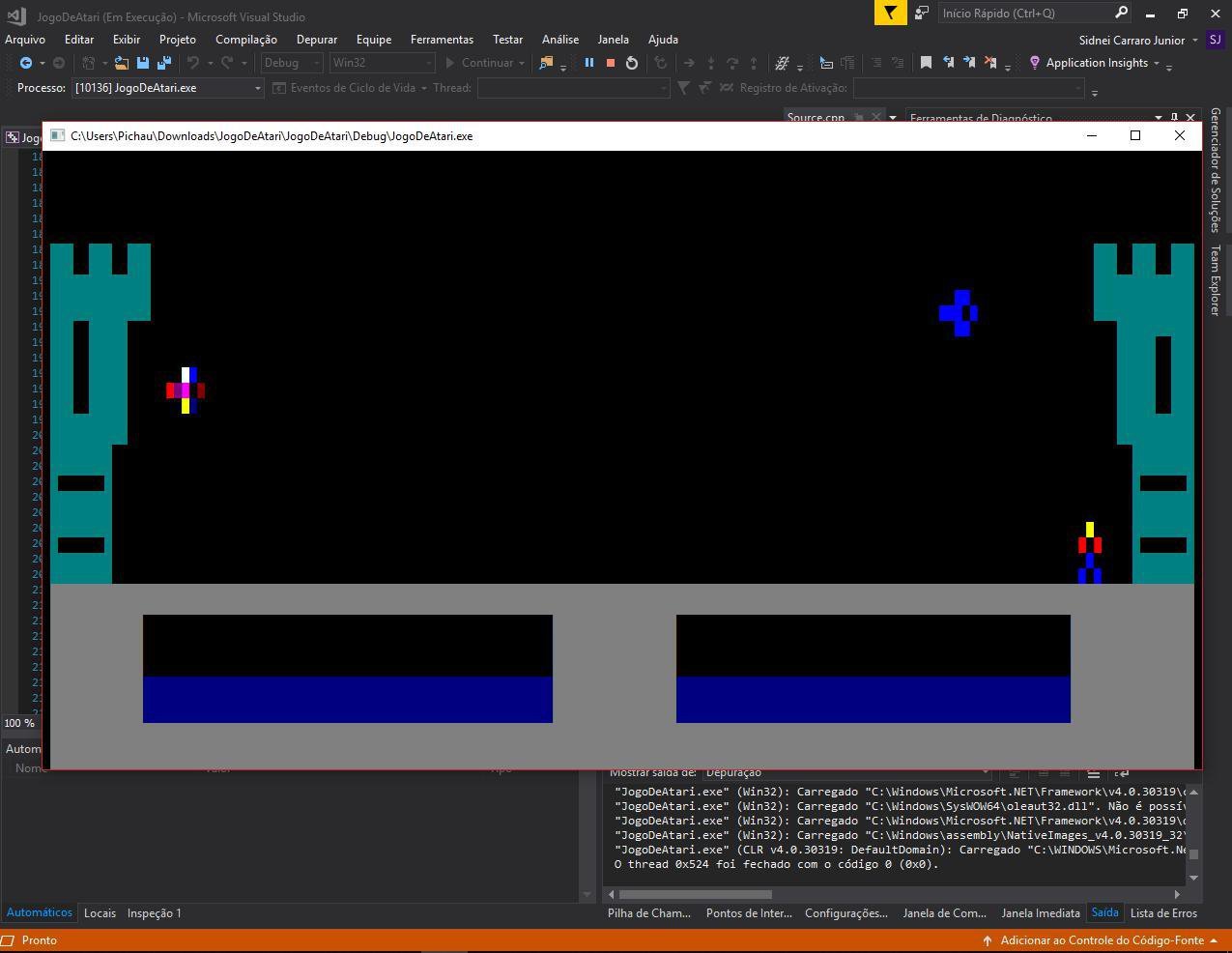The height and width of the screenshot is (953, 1232).
Task: Open the Processo dropdown showing JogoDeAtari.exe
Action: [257, 87]
